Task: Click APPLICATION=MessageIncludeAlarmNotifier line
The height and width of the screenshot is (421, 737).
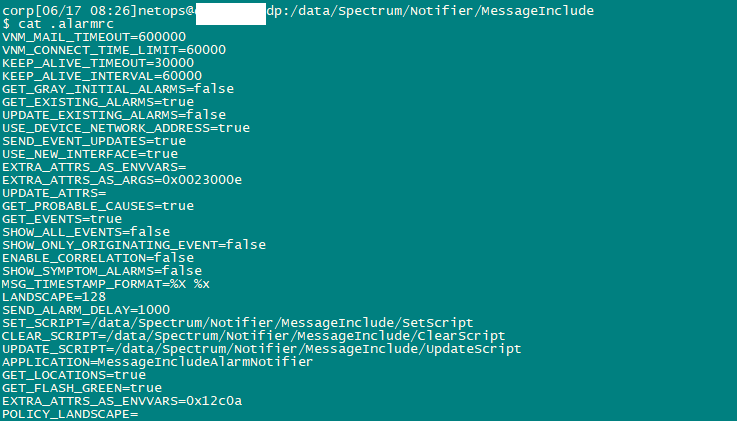Action: pyautogui.click(x=157, y=362)
